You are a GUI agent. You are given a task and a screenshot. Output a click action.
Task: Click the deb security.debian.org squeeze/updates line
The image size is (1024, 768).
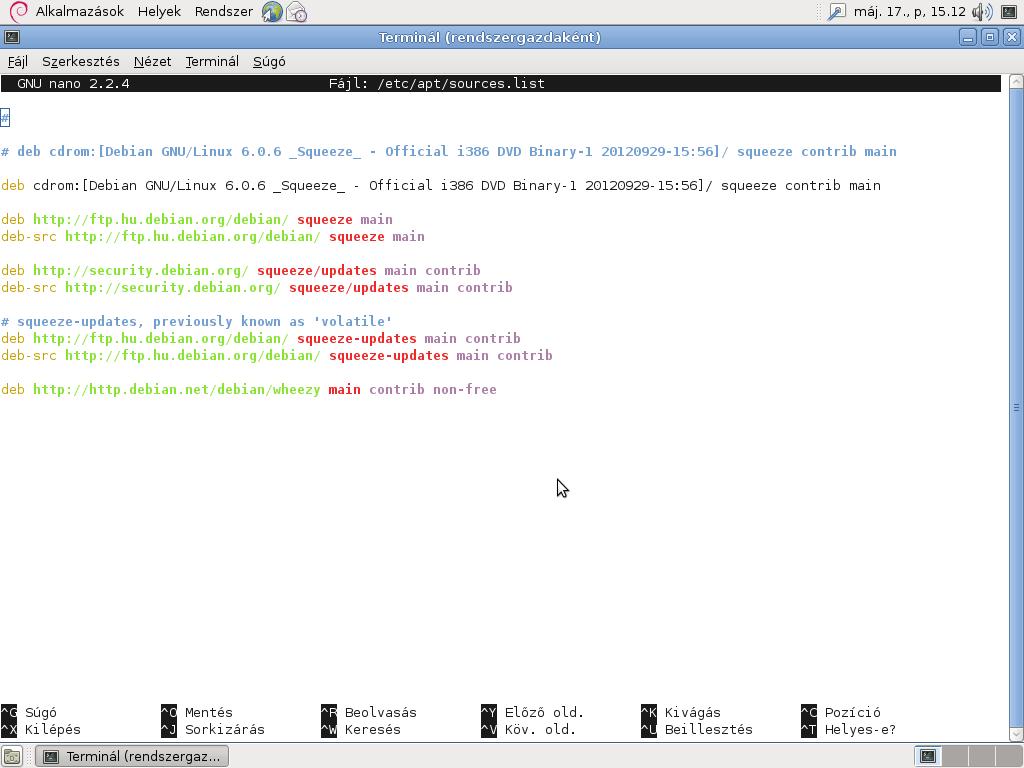240,270
